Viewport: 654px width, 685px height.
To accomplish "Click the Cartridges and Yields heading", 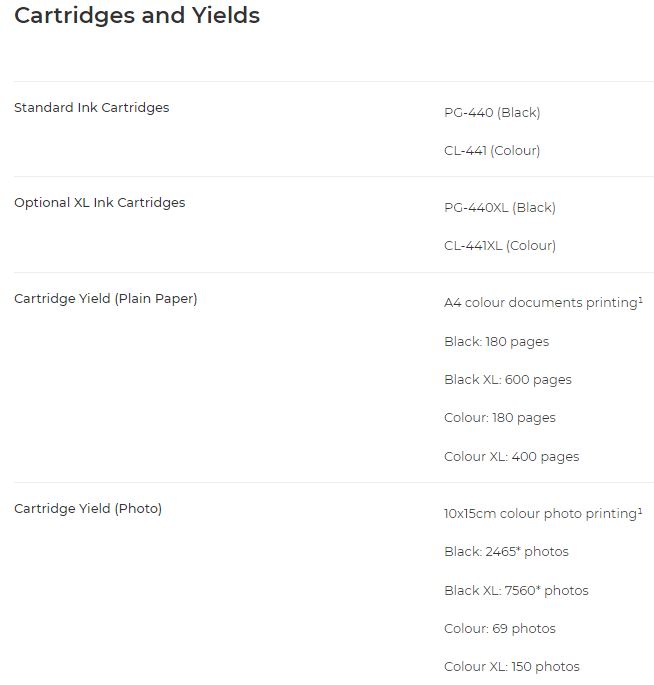I will 137,15.
